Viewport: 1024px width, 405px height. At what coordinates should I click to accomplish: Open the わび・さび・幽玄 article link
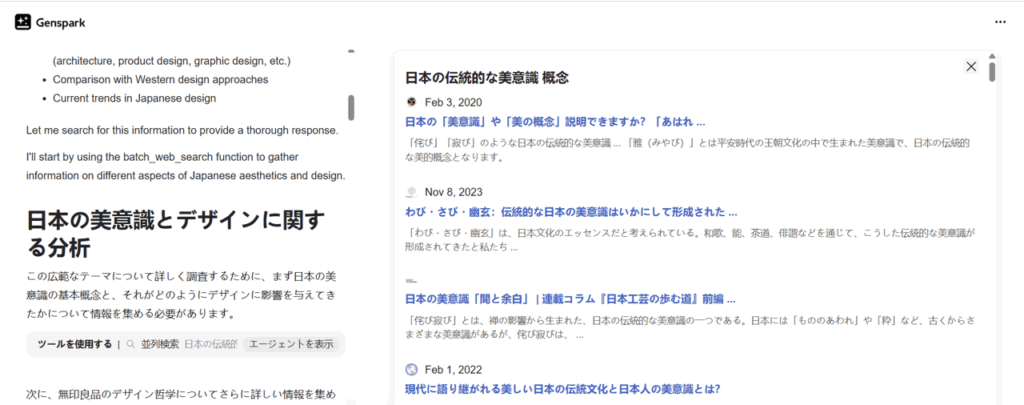point(571,212)
